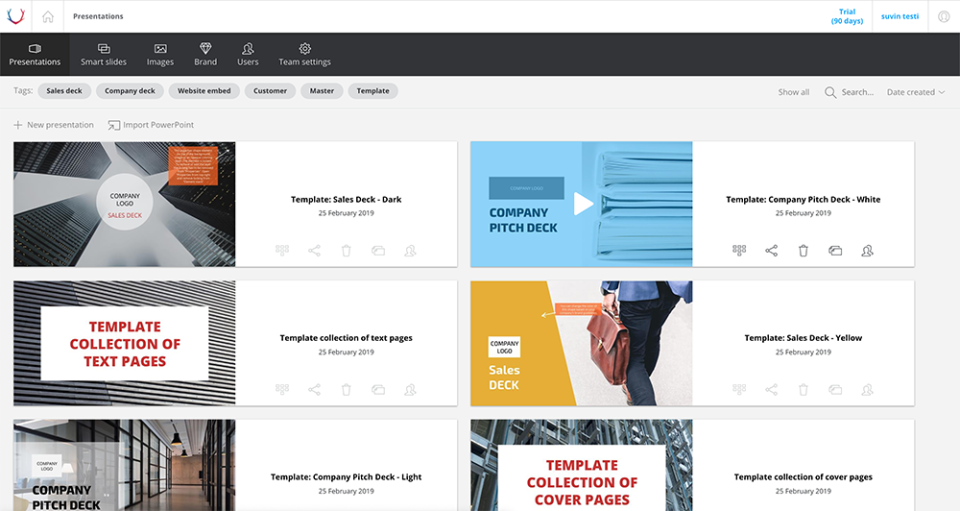Open Team settings
The height and width of the screenshot is (511, 960).
point(304,54)
